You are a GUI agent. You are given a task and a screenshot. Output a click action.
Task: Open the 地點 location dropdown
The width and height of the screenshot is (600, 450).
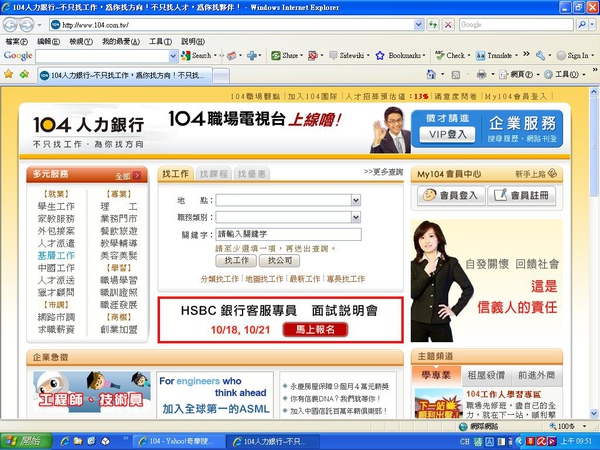[x=355, y=200]
